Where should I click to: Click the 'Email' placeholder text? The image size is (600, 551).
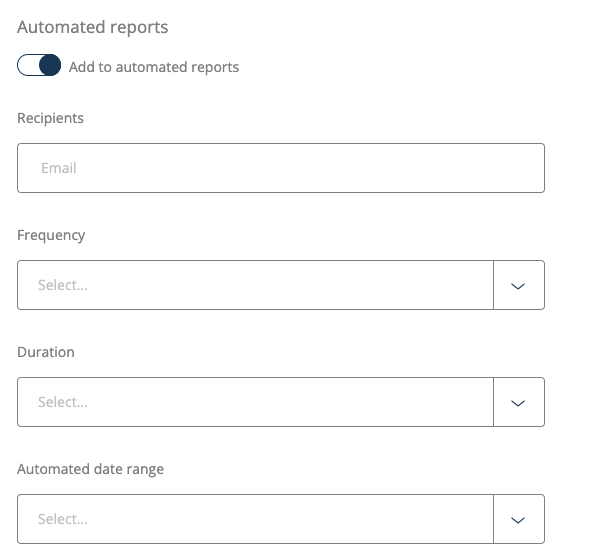click(x=59, y=168)
